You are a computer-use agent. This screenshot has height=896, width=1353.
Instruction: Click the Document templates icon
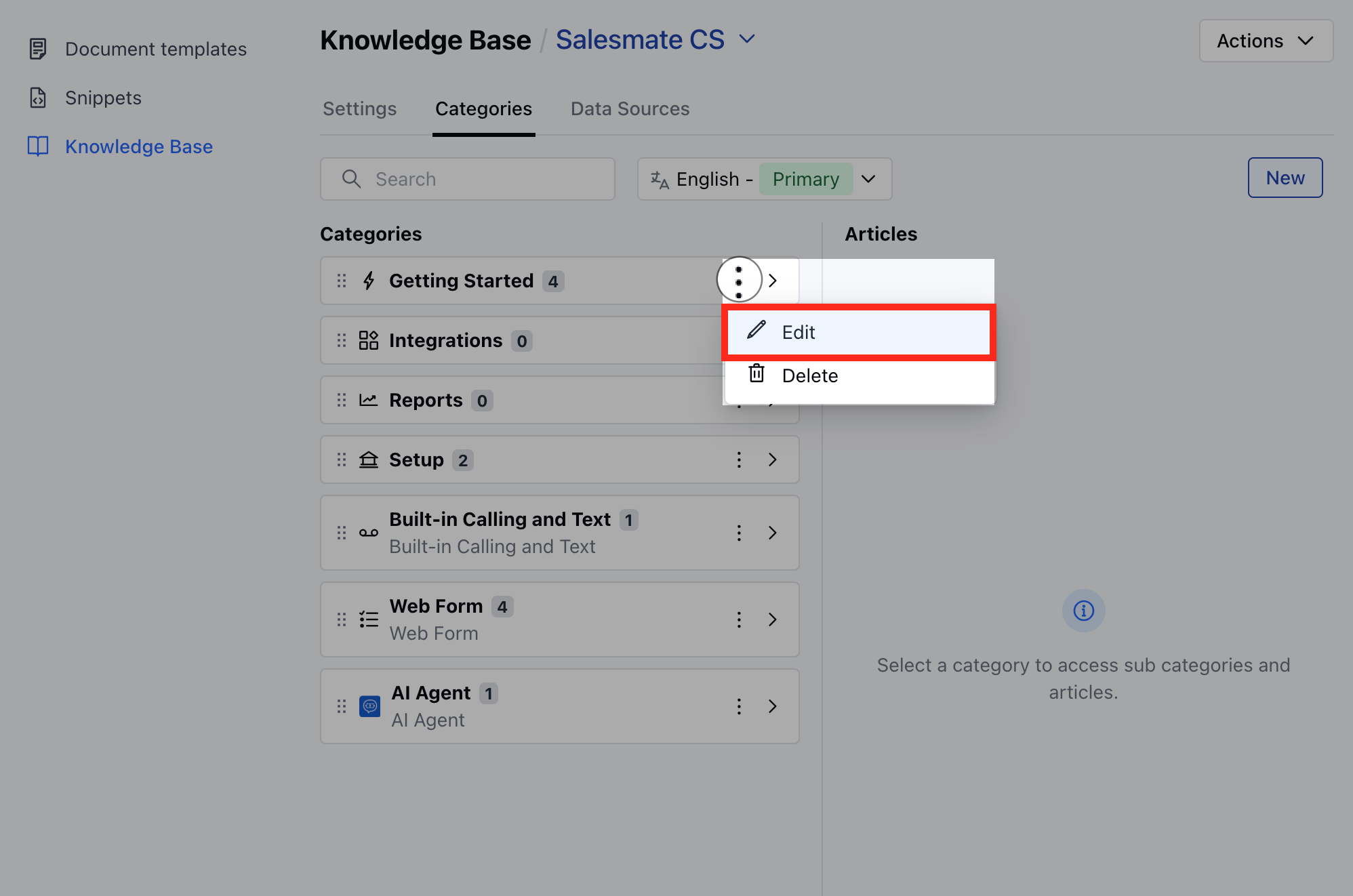click(38, 49)
